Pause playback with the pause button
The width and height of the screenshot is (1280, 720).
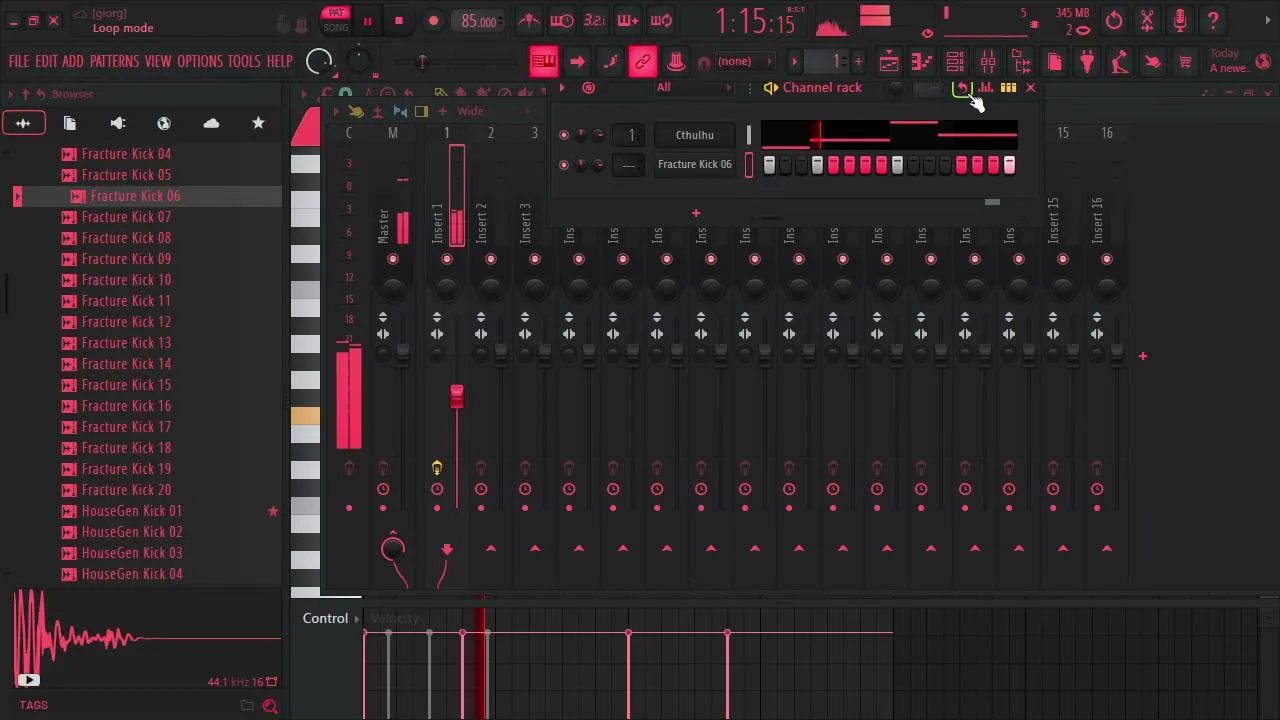(367, 21)
